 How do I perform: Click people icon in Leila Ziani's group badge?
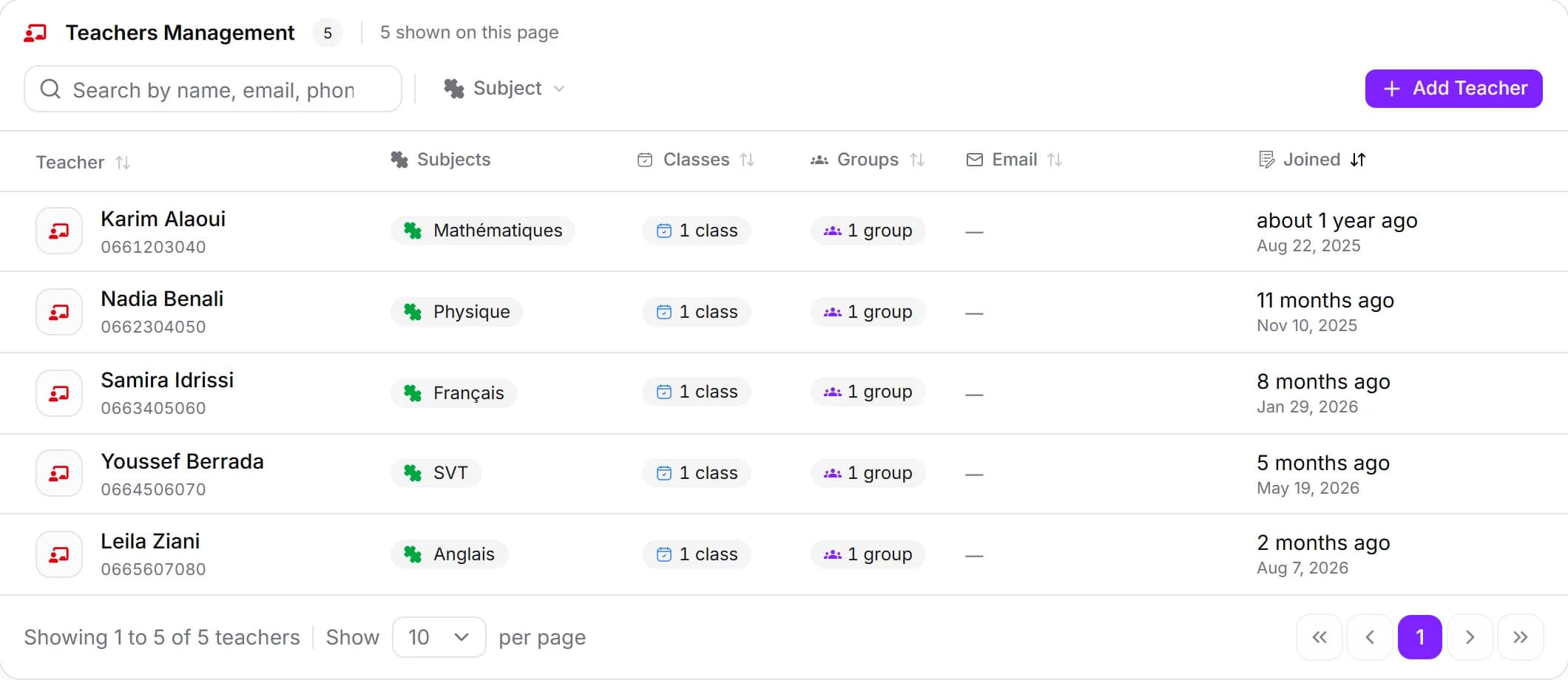(833, 554)
